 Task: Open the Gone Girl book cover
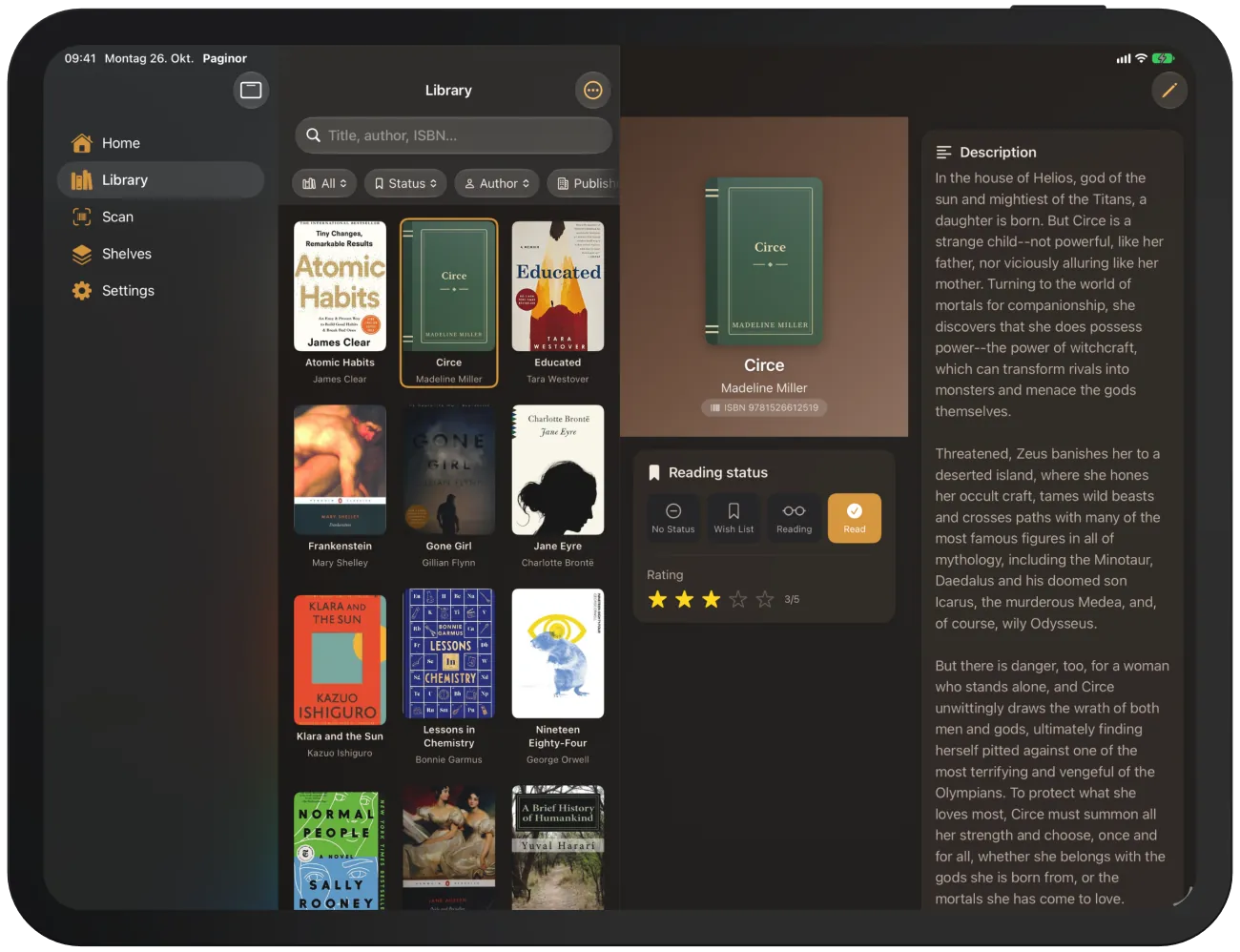[x=449, y=470]
